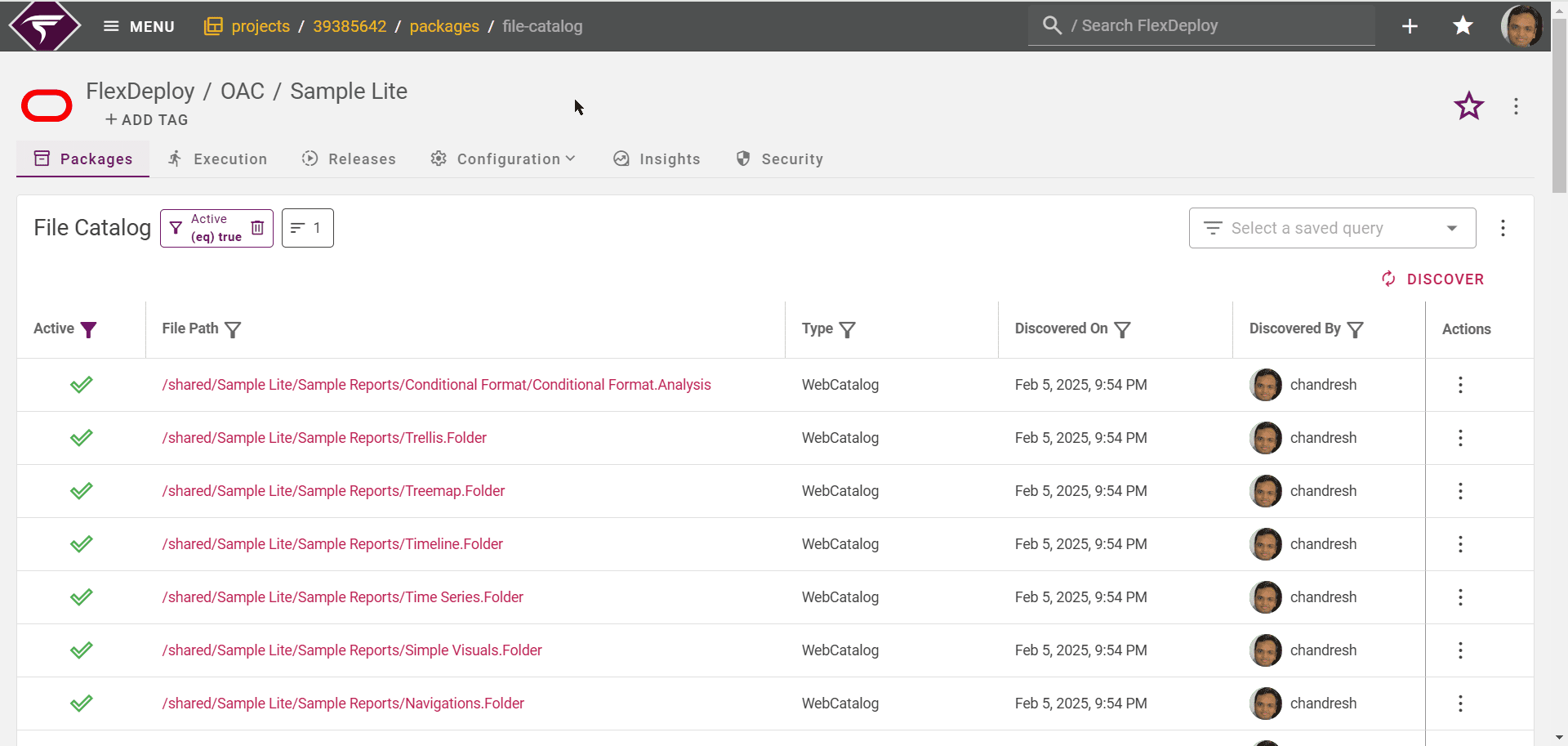
Task: Click active checkmark for Trellis.Folder row
Action: click(82, 438)
